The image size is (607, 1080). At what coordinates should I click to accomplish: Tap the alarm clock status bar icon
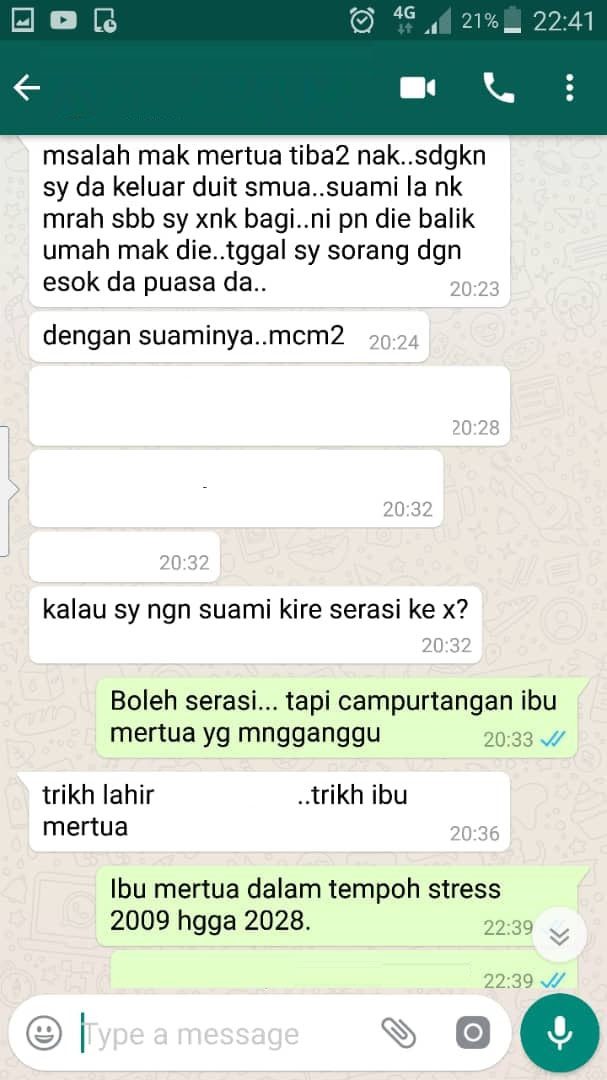362,21
